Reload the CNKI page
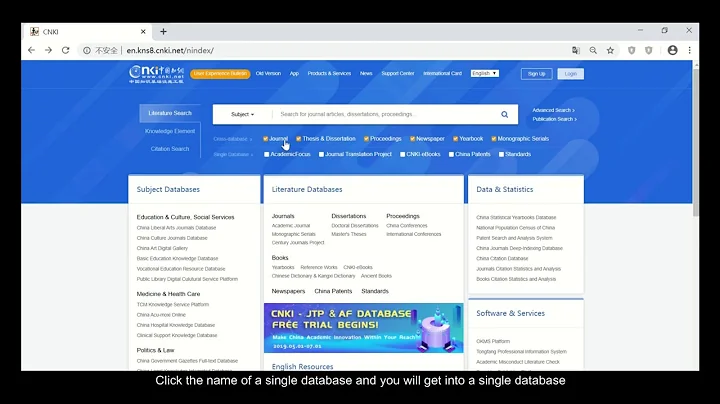 pos(66,50)
